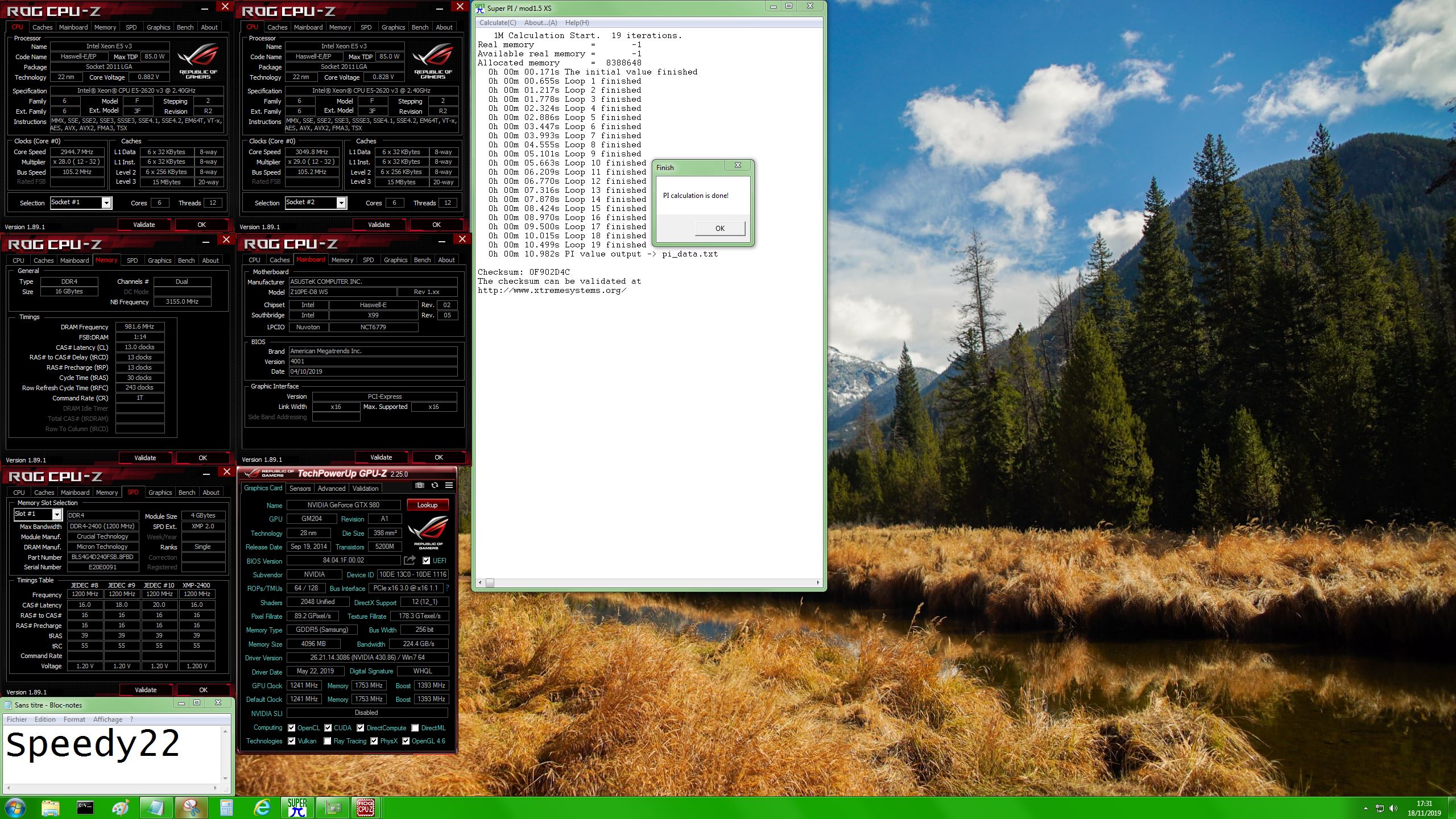This screenshot has width=1456, height=819.
Task: Toggle the DirectCompute checkbox
Action: click(x=361, y=727)
